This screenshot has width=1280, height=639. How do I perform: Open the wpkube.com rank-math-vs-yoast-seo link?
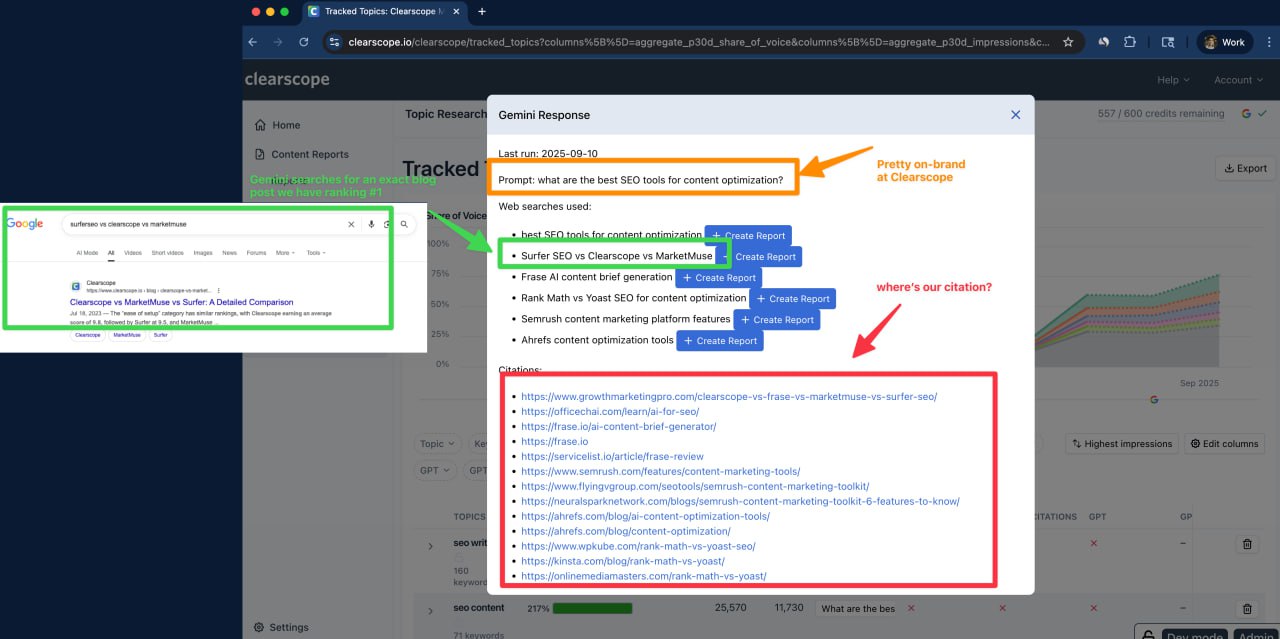click(638, 547)
